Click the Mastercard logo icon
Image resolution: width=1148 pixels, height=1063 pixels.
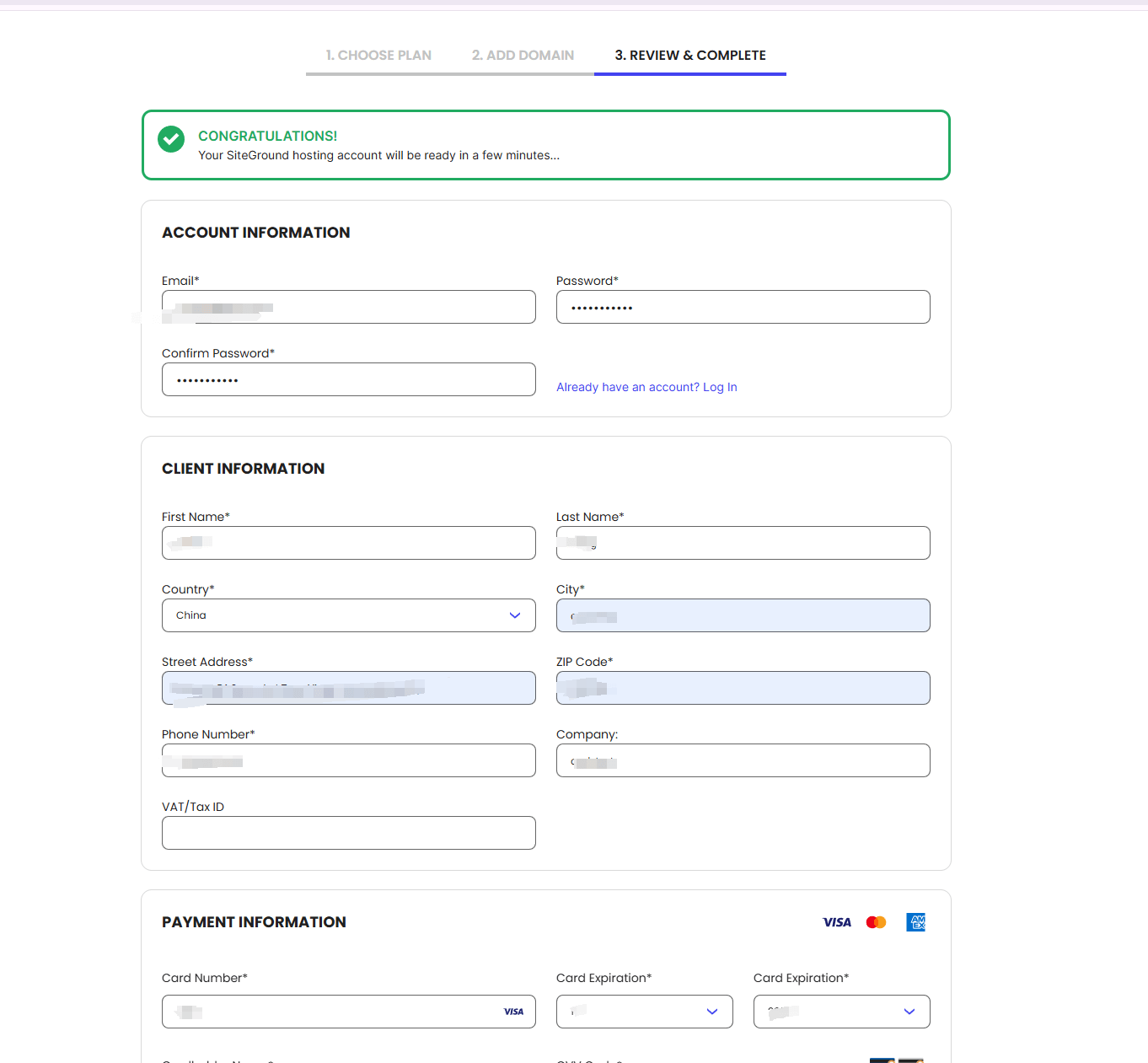click(x=877, y=922)
